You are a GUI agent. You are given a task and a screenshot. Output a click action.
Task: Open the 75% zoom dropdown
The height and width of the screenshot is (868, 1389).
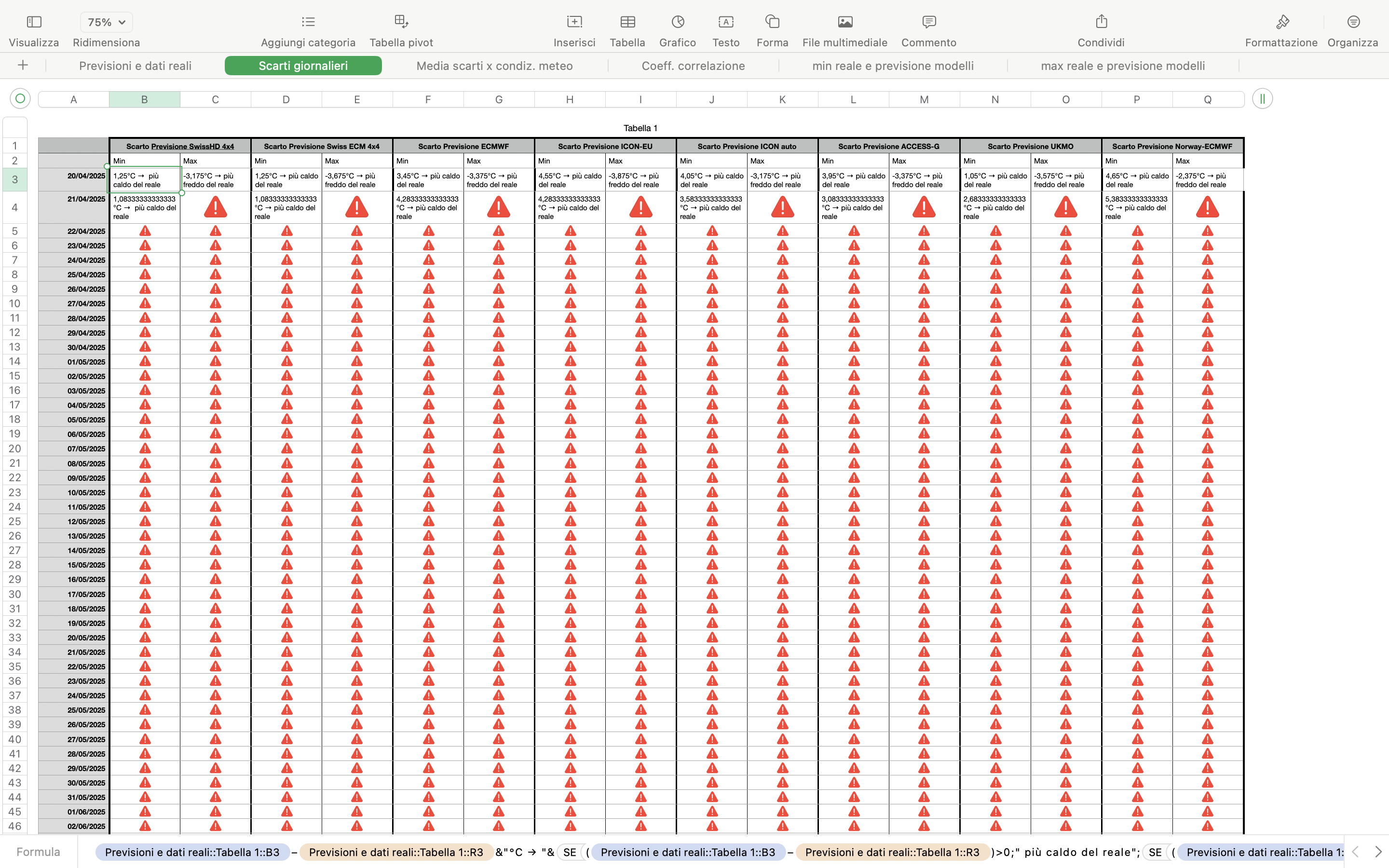[x=106, y=22]
